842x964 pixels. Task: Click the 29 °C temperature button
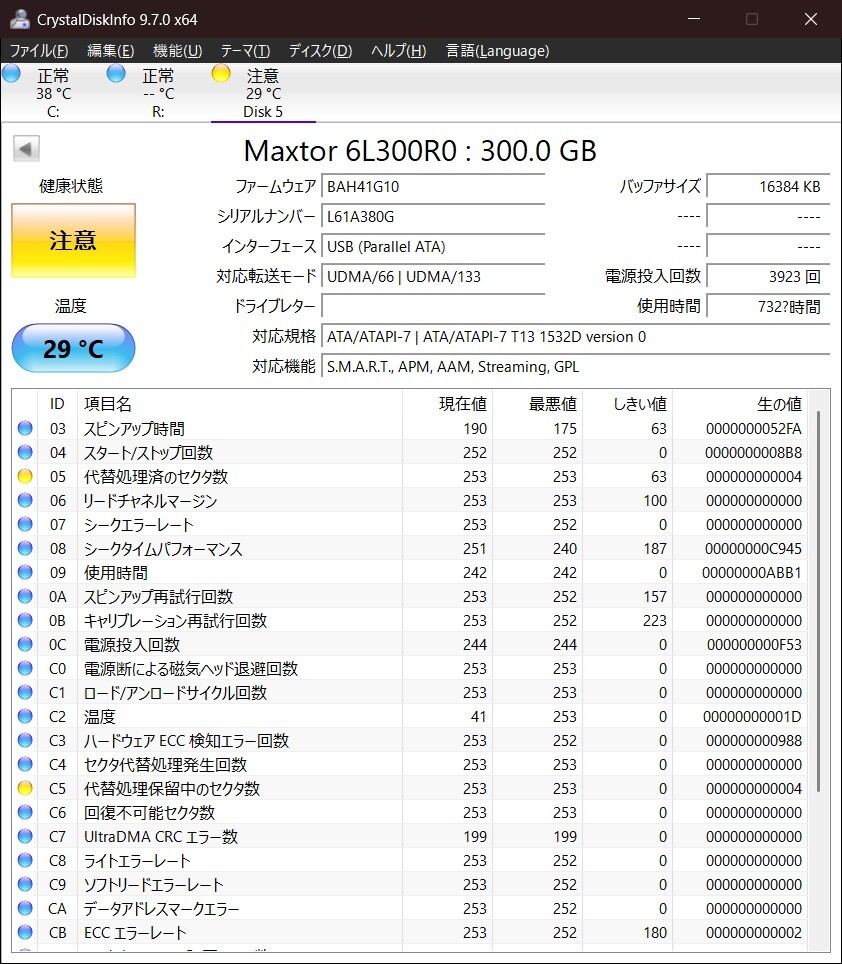pyautogui.click(x=73, y=349)
